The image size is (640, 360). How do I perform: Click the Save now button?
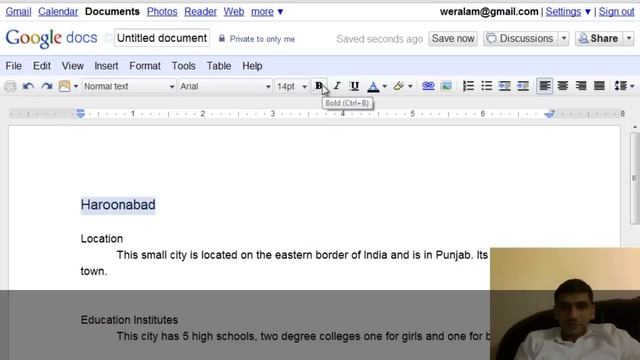(453, 38)
